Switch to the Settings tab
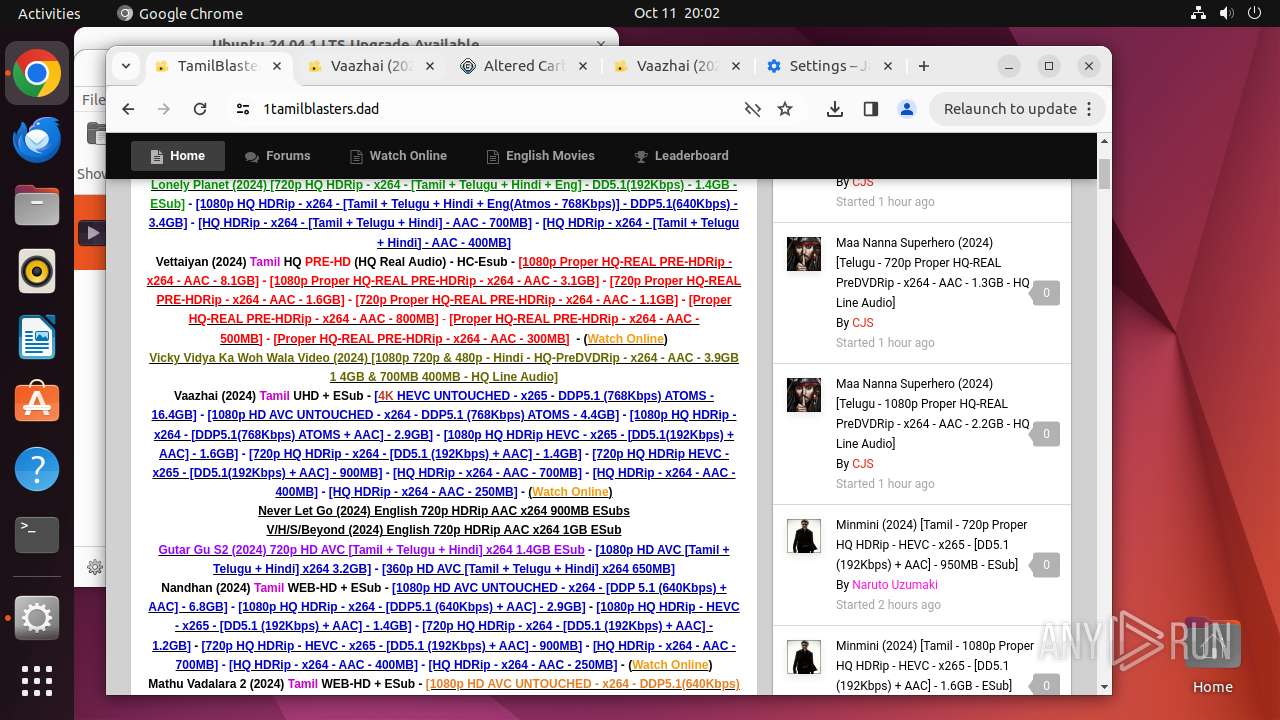Image resolution: width=1280 pixels, height=720 pixels. [x=829, y=66]
